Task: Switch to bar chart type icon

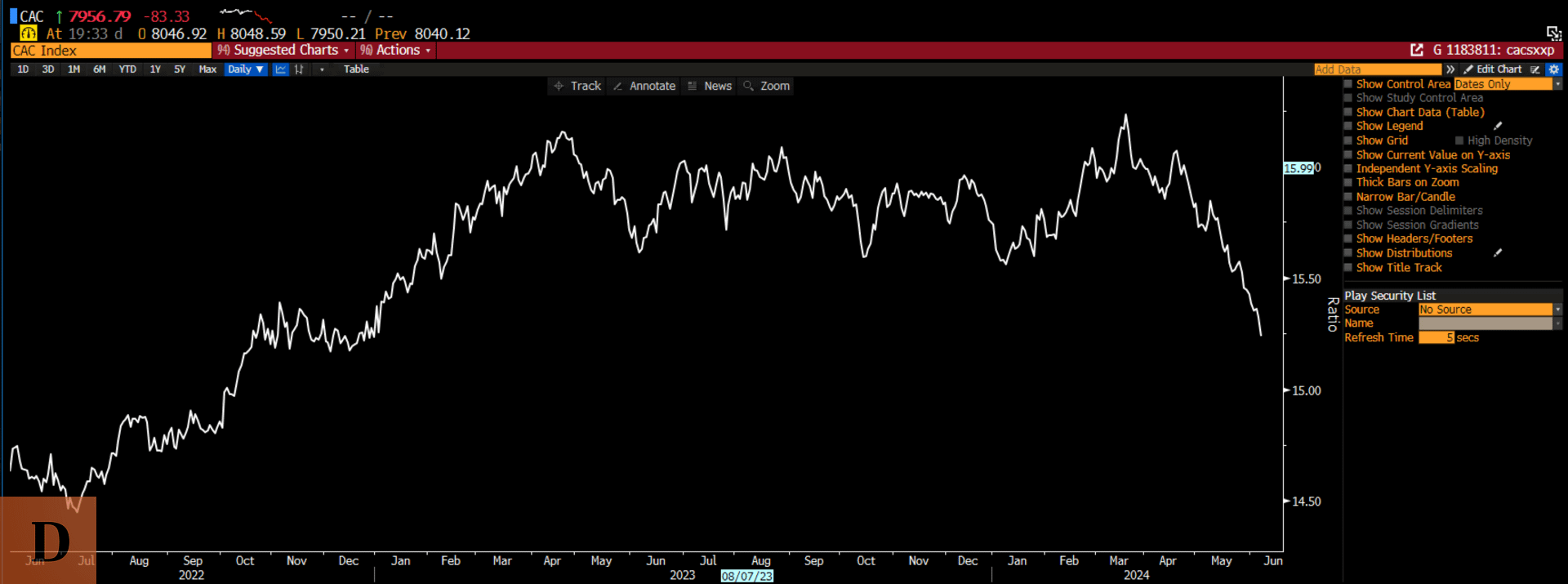Action: click(299, 69)
